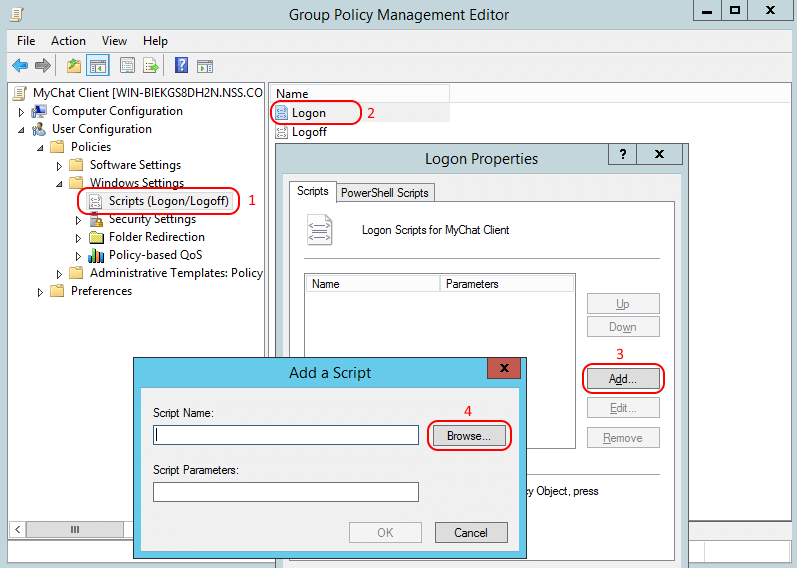Screen dimensions: 797x568
Task: Click the Properties toolbar icon
Action: click(x=127, y=66)
